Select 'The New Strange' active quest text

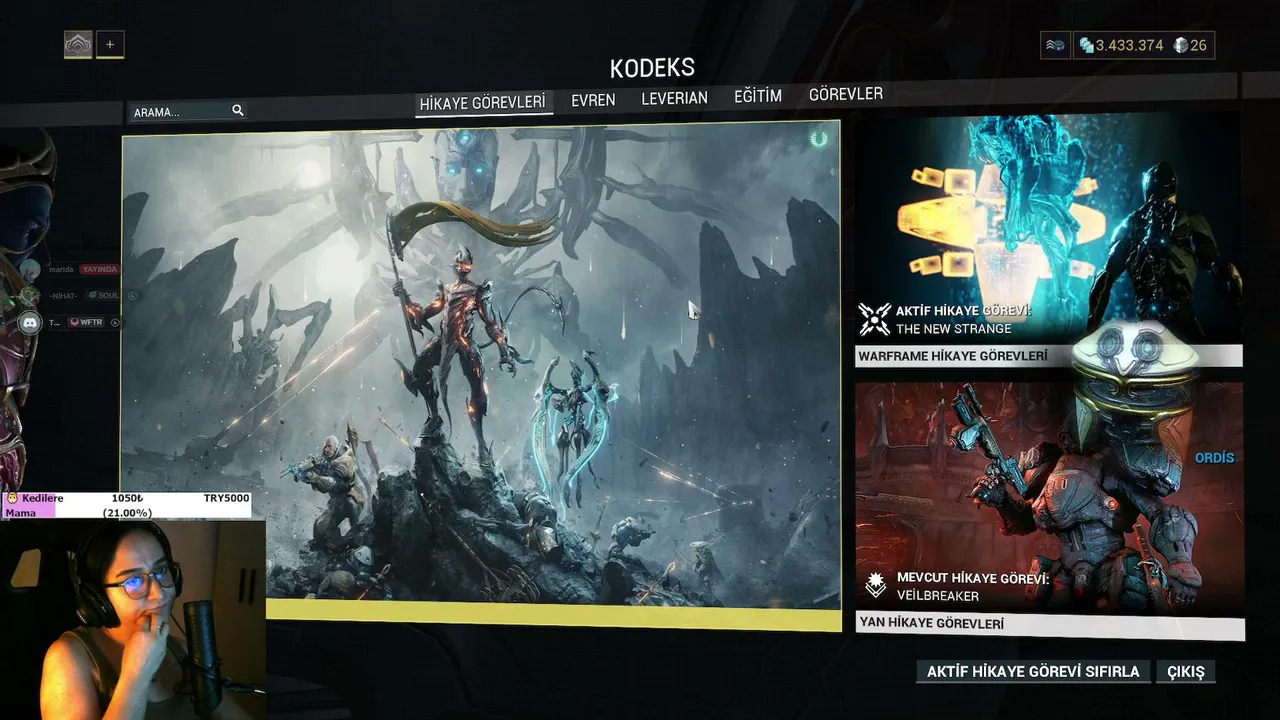click(953, 329)
